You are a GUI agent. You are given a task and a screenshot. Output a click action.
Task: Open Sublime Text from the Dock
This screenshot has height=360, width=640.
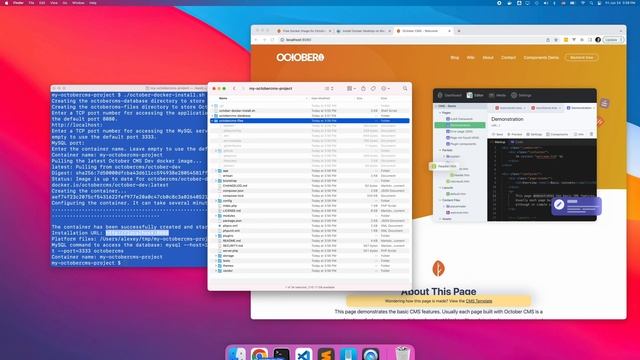(326, 354)
